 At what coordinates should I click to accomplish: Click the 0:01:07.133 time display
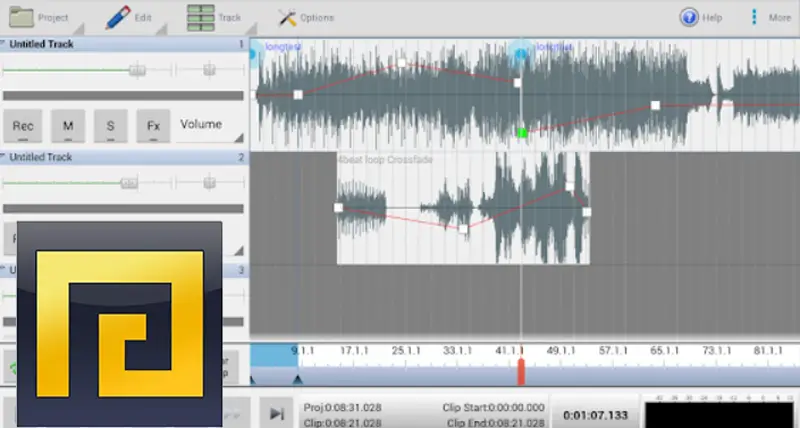[x=595, y=415]
